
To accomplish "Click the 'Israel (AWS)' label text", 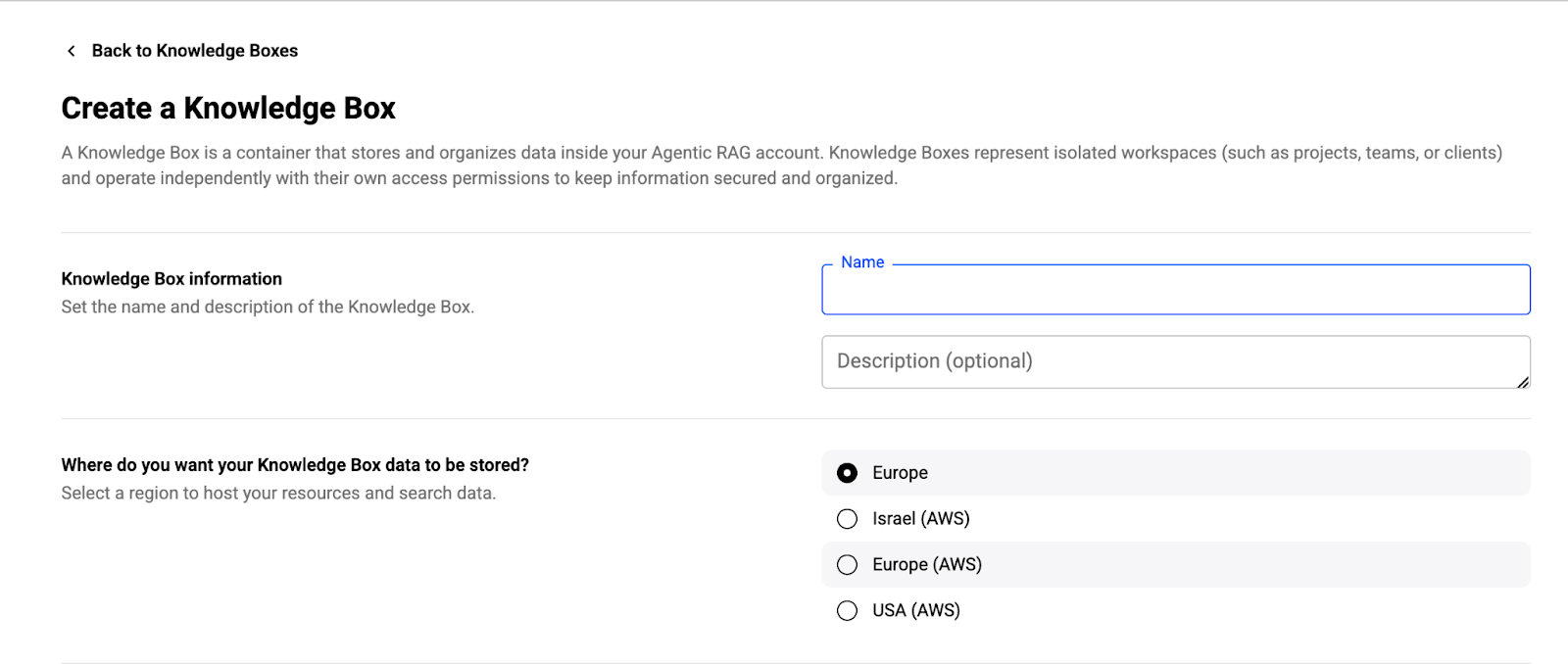I will (x=920, y=519).
